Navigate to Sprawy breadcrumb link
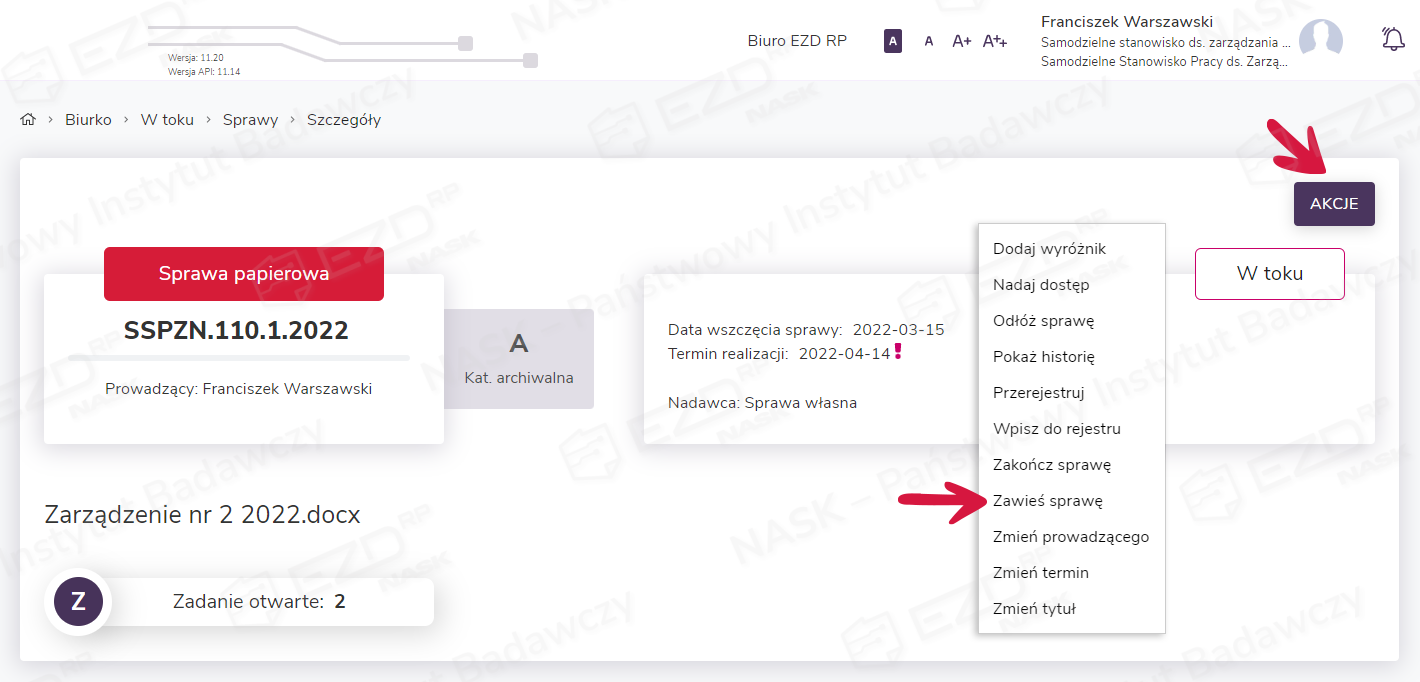This screenshot has height=682, width=1420. point(250,120)
